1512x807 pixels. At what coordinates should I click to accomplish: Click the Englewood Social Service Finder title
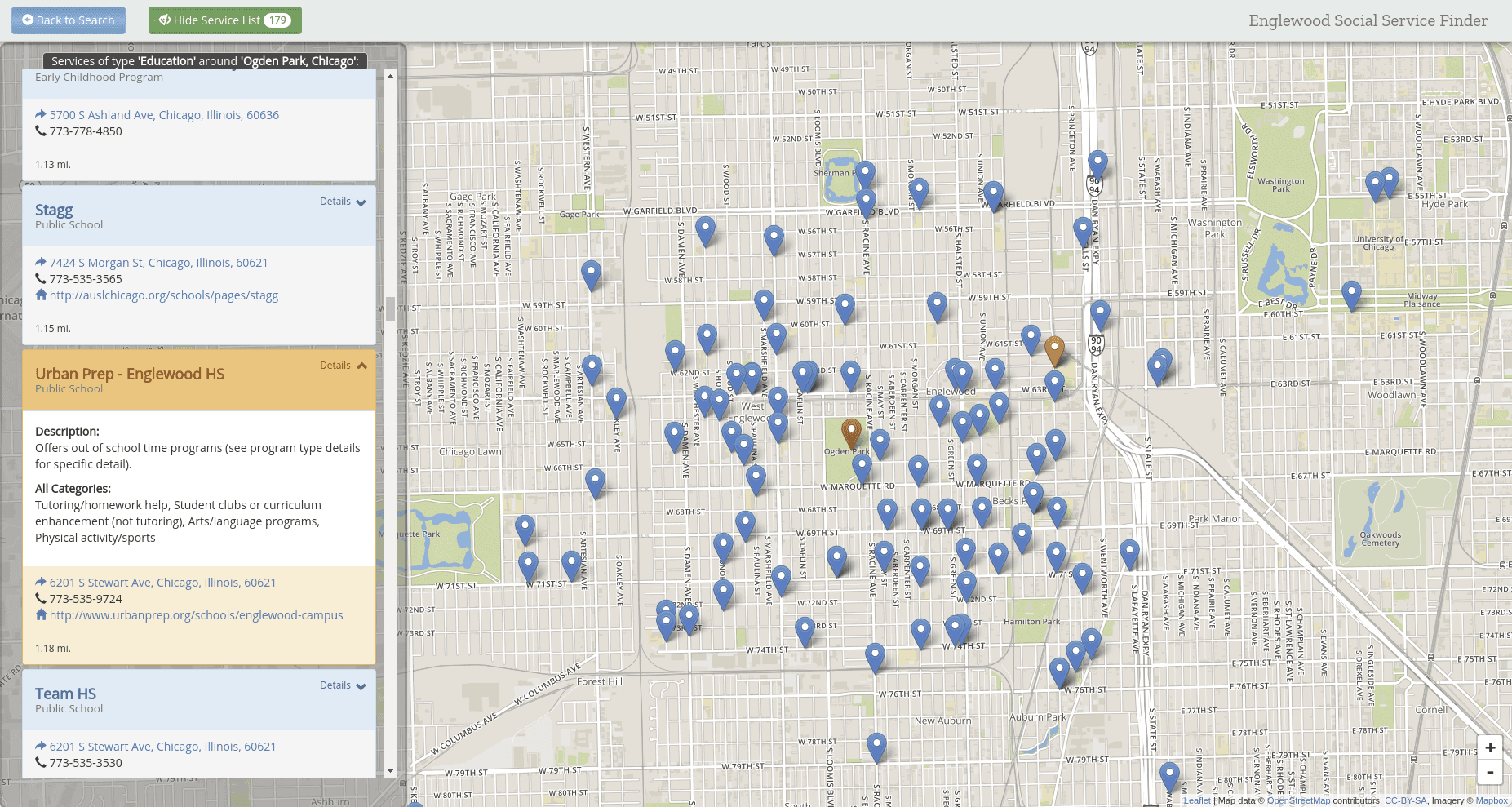tap(1368, 20)
